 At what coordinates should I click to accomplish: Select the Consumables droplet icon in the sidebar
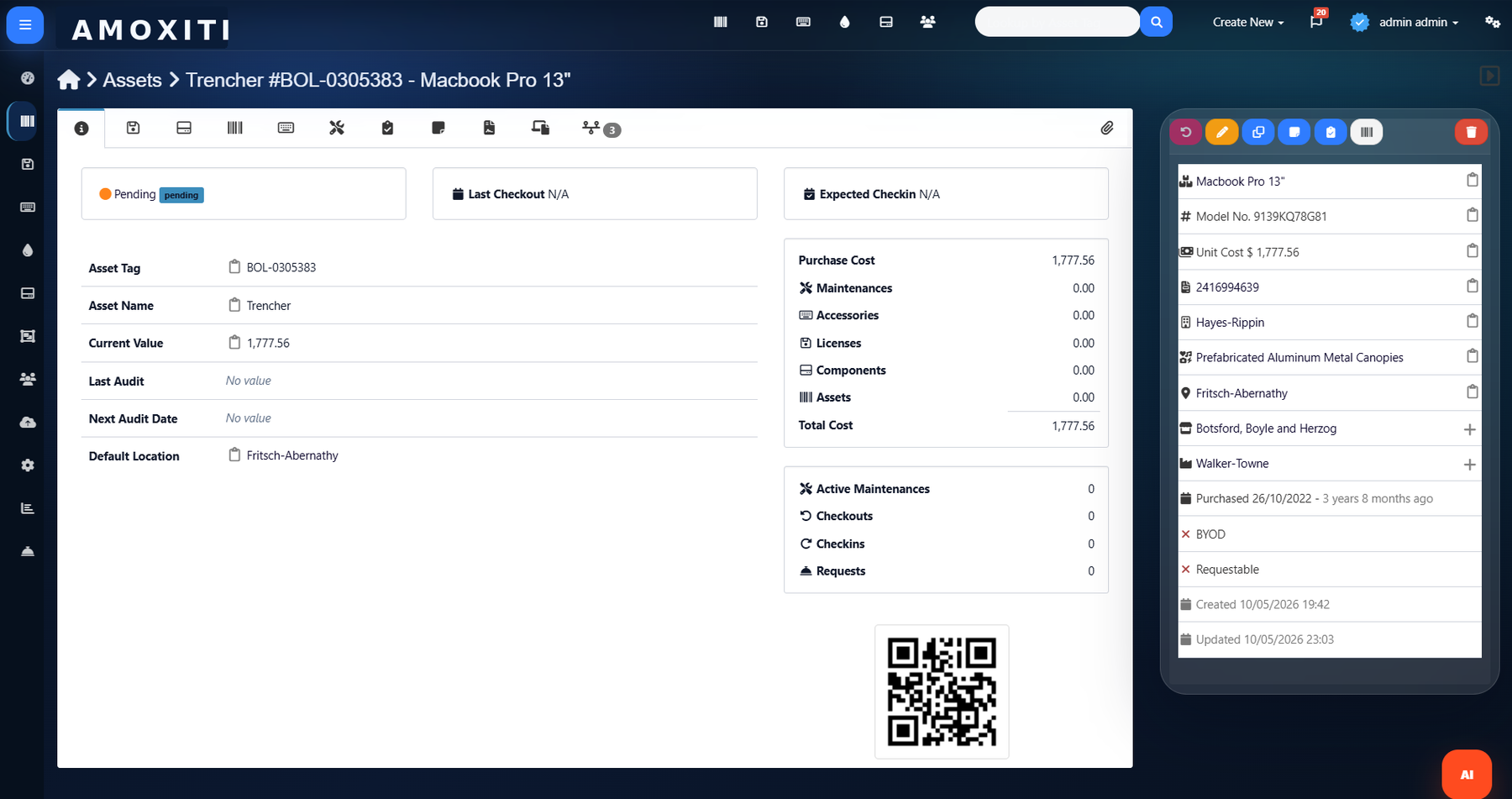pos(28,250)
